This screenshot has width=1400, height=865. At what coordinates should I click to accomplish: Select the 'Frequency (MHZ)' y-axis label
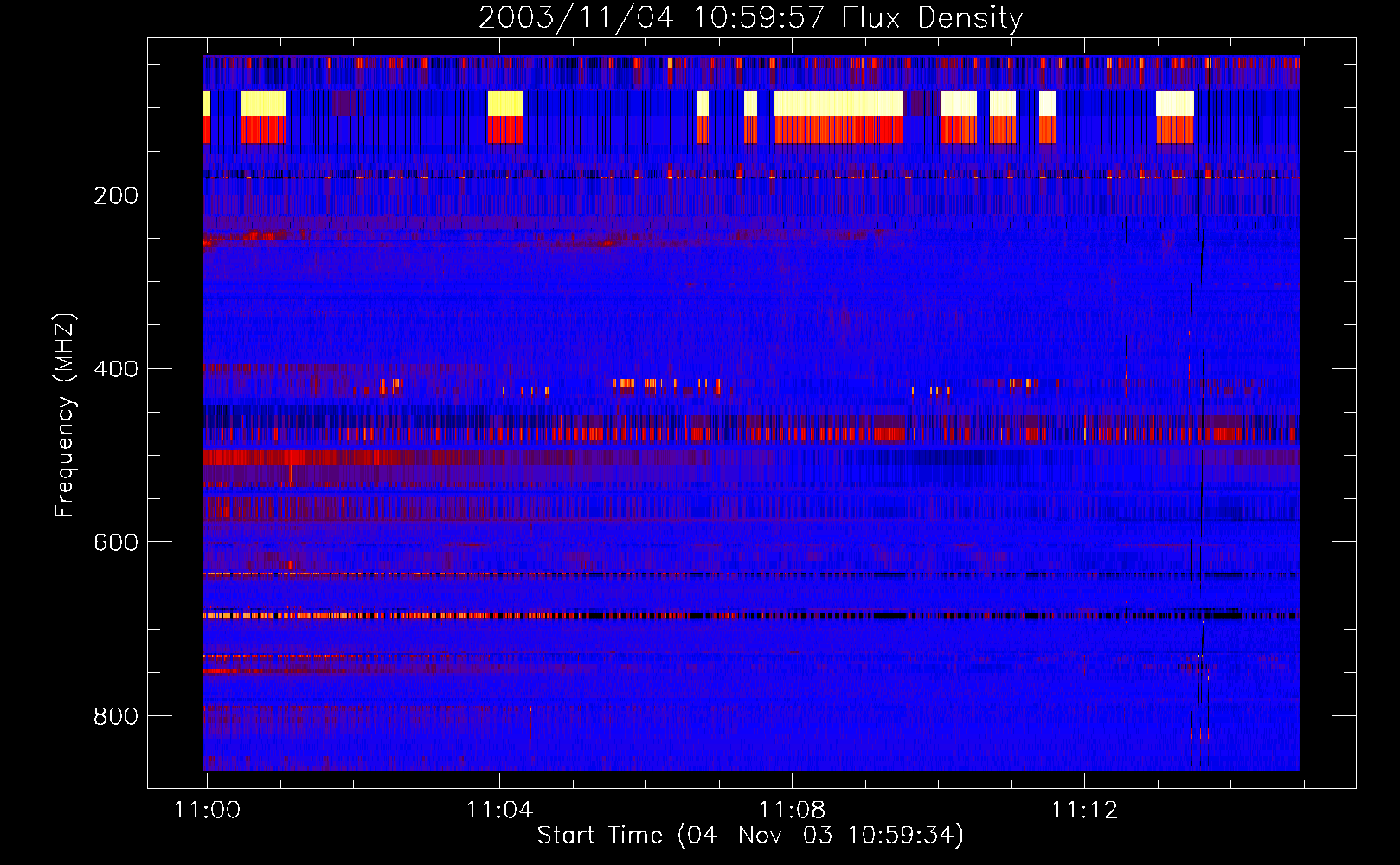(65, 414)
